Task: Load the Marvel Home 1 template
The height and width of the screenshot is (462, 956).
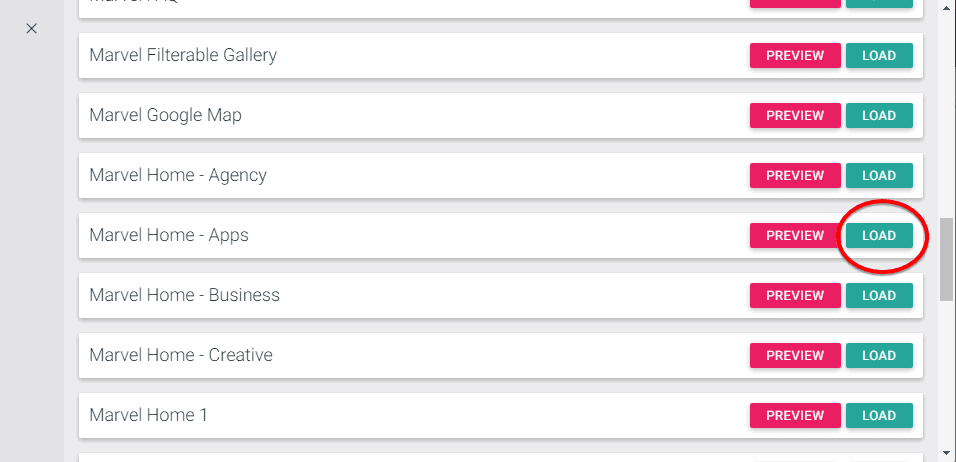Action: coord(879,416)
